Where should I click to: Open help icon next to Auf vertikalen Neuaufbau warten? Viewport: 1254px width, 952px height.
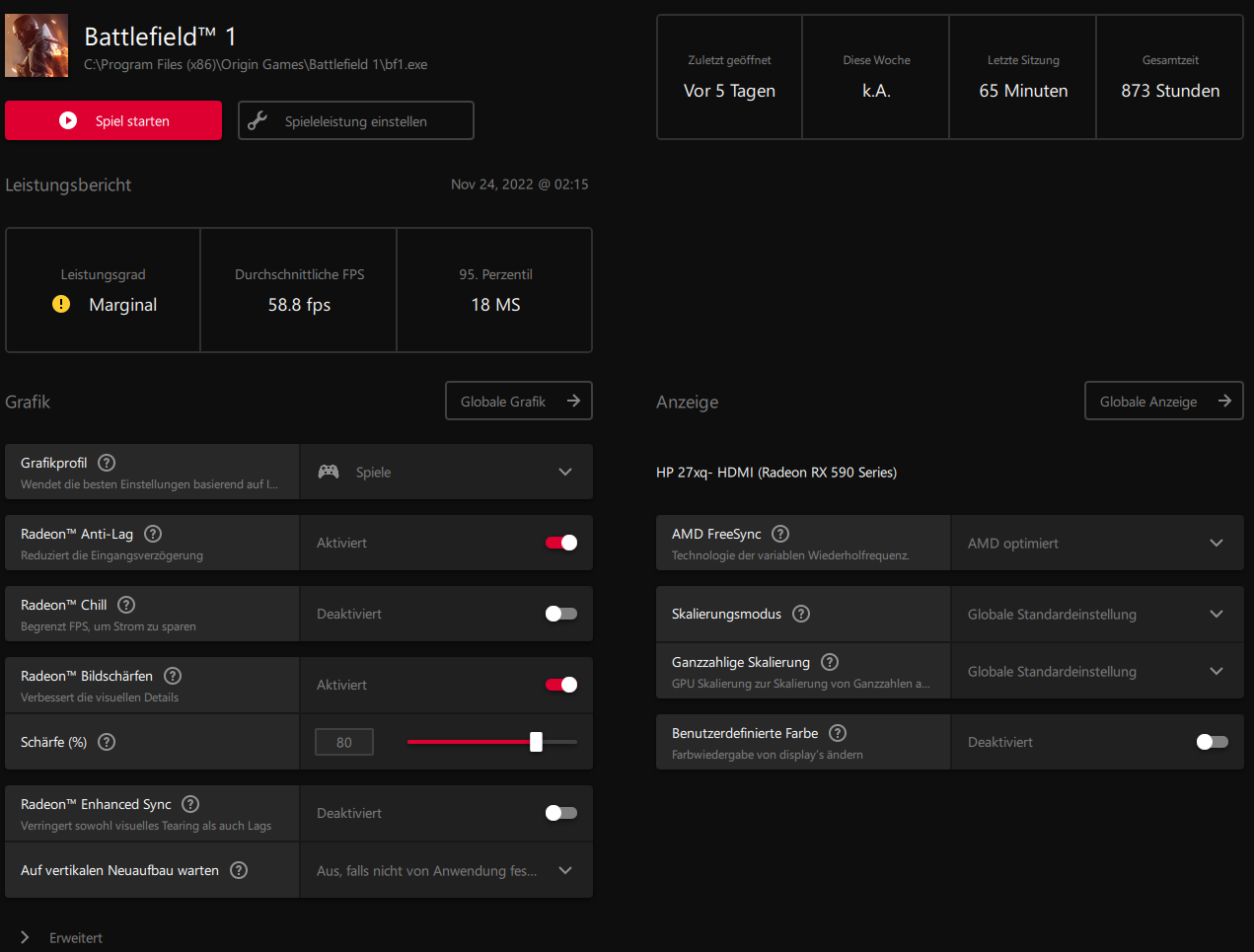[x=239, y=870]
